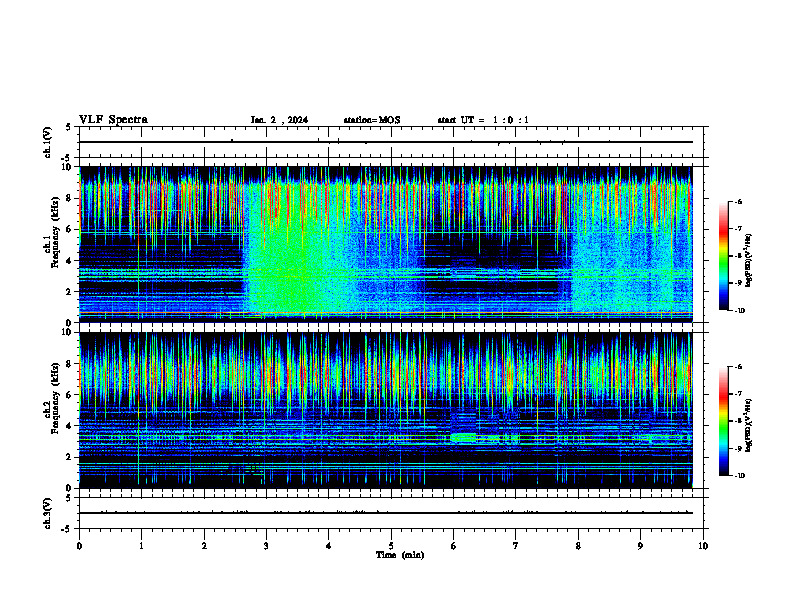The width and height of the screenshot is (792, 612).
Task: Click the ch.1 spectrogram color scale bar
Action: (723, 256)
